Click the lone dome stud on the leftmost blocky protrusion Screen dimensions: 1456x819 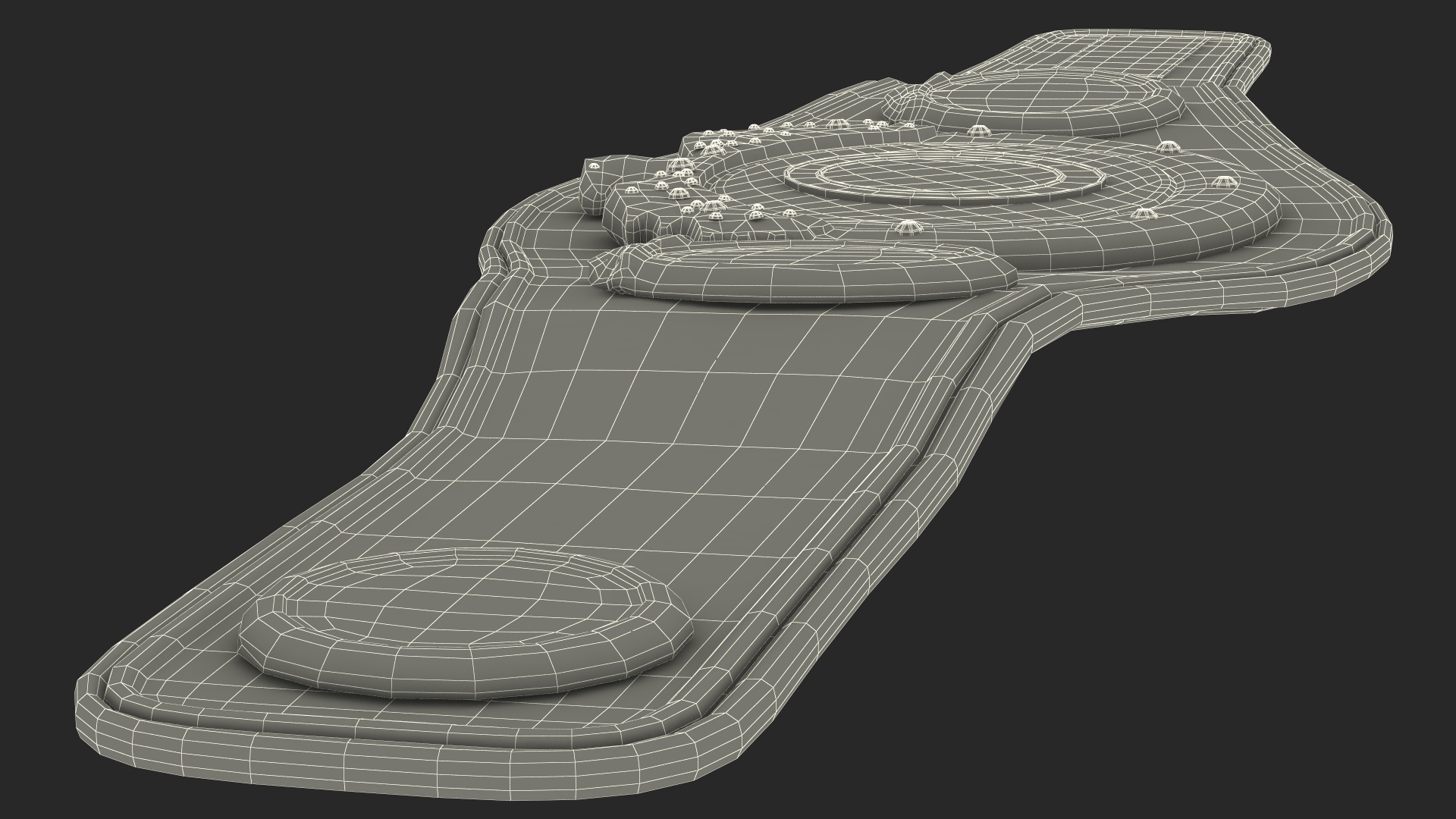(x=595, y=166)
